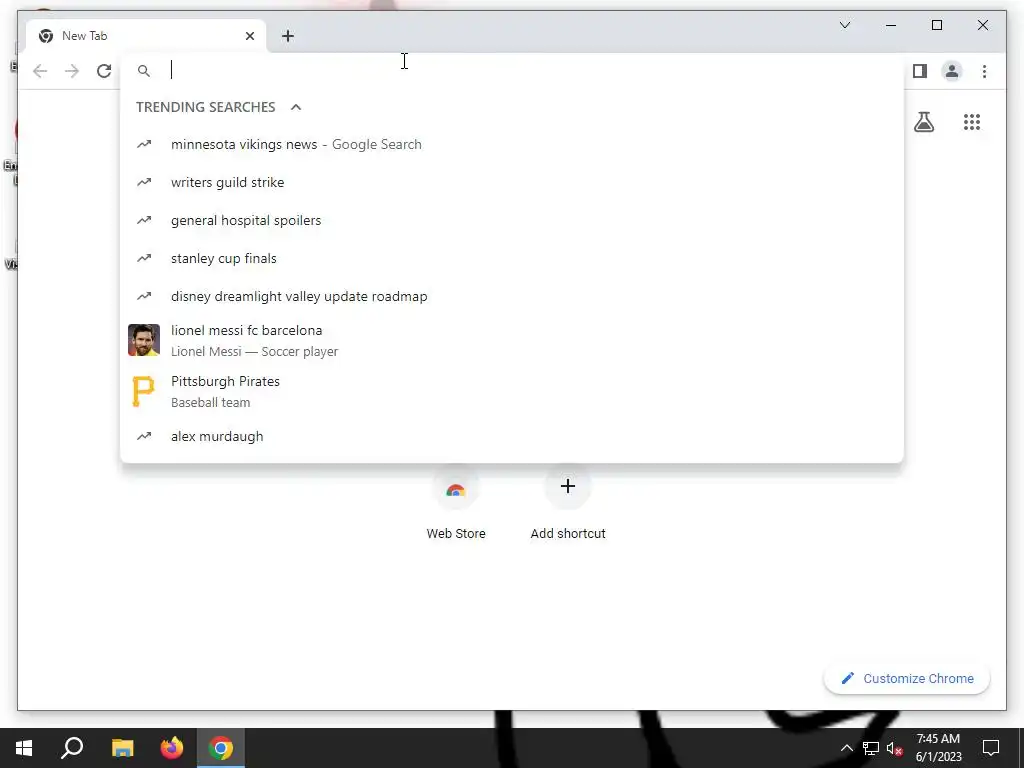The width and height of the screenshot is (1024, 768).
Task: Collapse the Trending Searches section
Action: point(296,107)
